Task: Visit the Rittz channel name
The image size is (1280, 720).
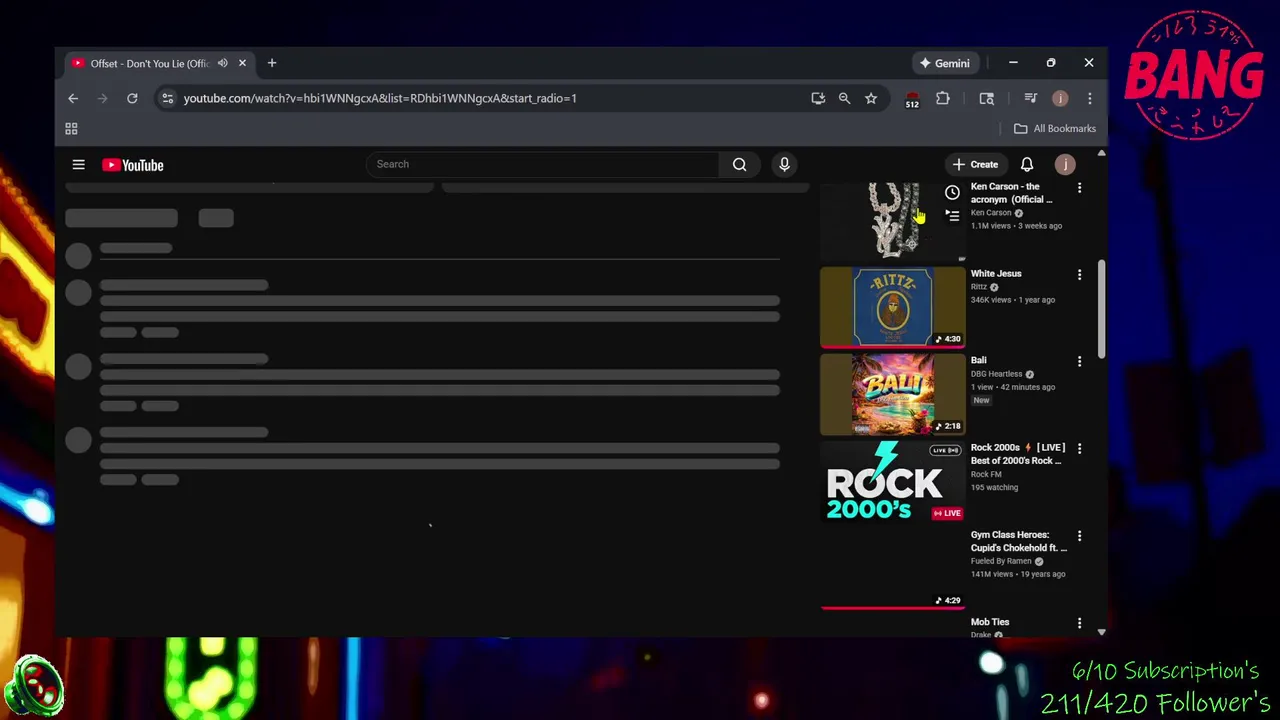Action: coord(978,287)
